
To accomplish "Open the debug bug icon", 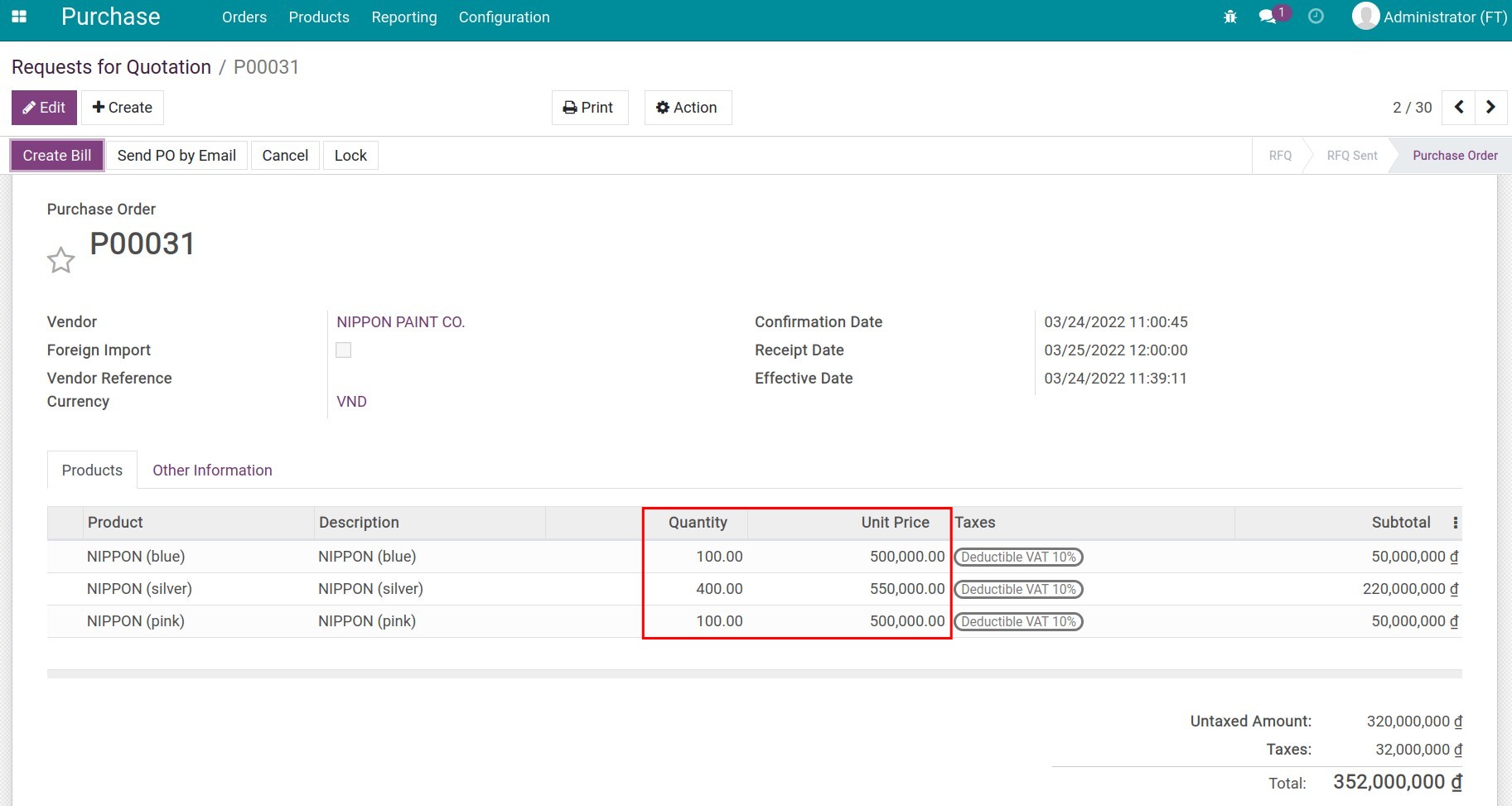I will pyautogui.click(x=1230, y=16).
